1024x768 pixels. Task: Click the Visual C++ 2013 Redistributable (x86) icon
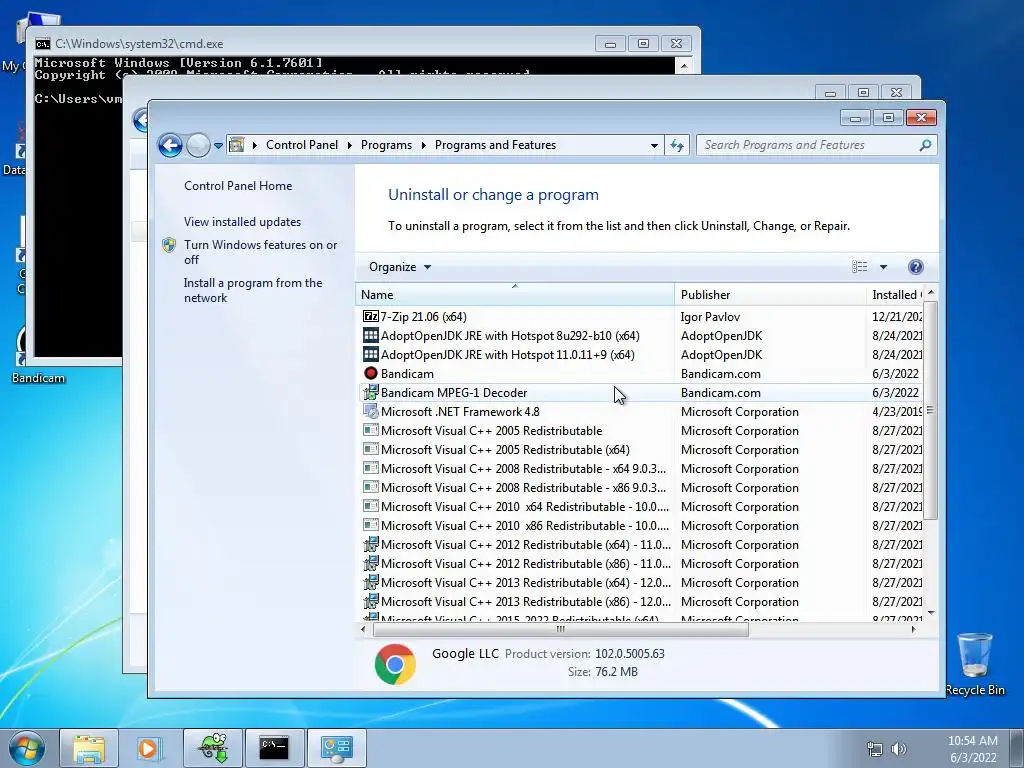[x=370, y=601]
